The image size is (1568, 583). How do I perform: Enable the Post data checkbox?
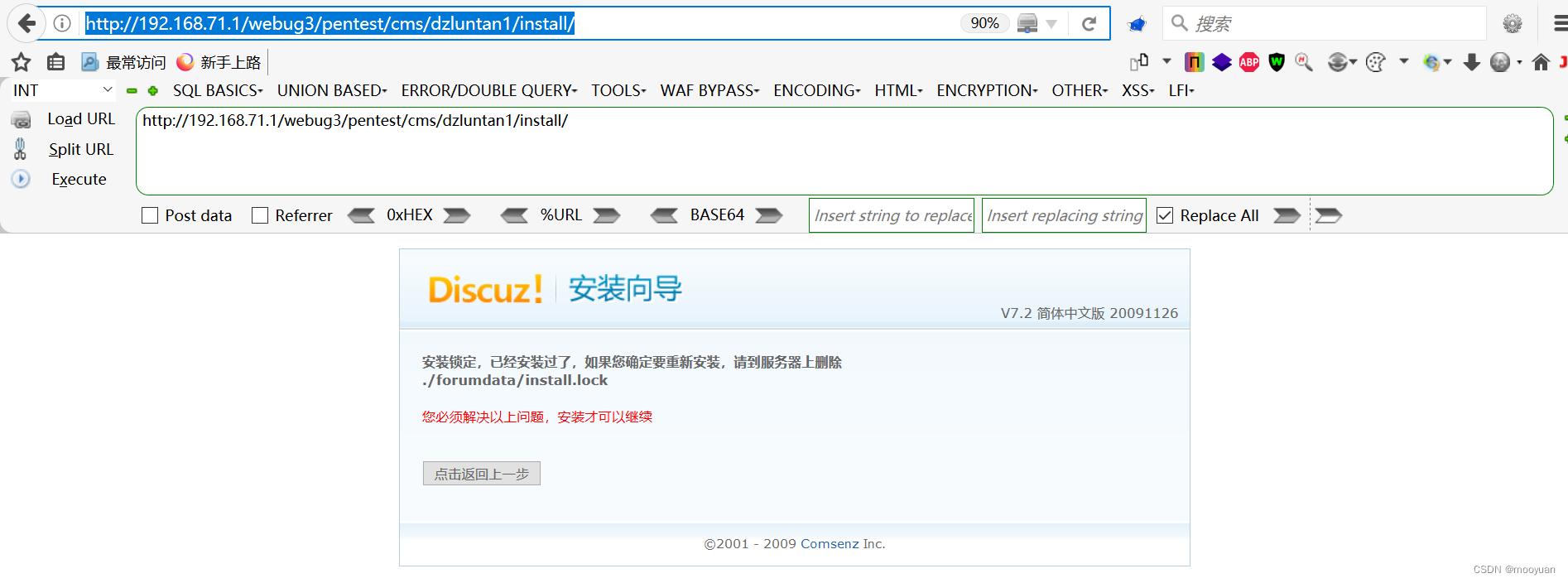150,215
